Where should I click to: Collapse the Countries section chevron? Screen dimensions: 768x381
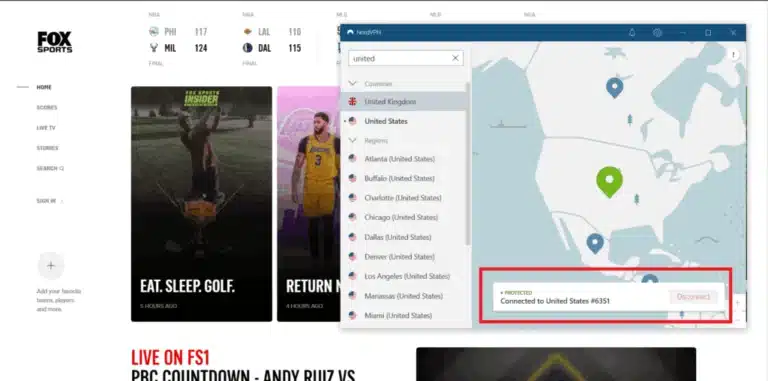click(352, 84)
